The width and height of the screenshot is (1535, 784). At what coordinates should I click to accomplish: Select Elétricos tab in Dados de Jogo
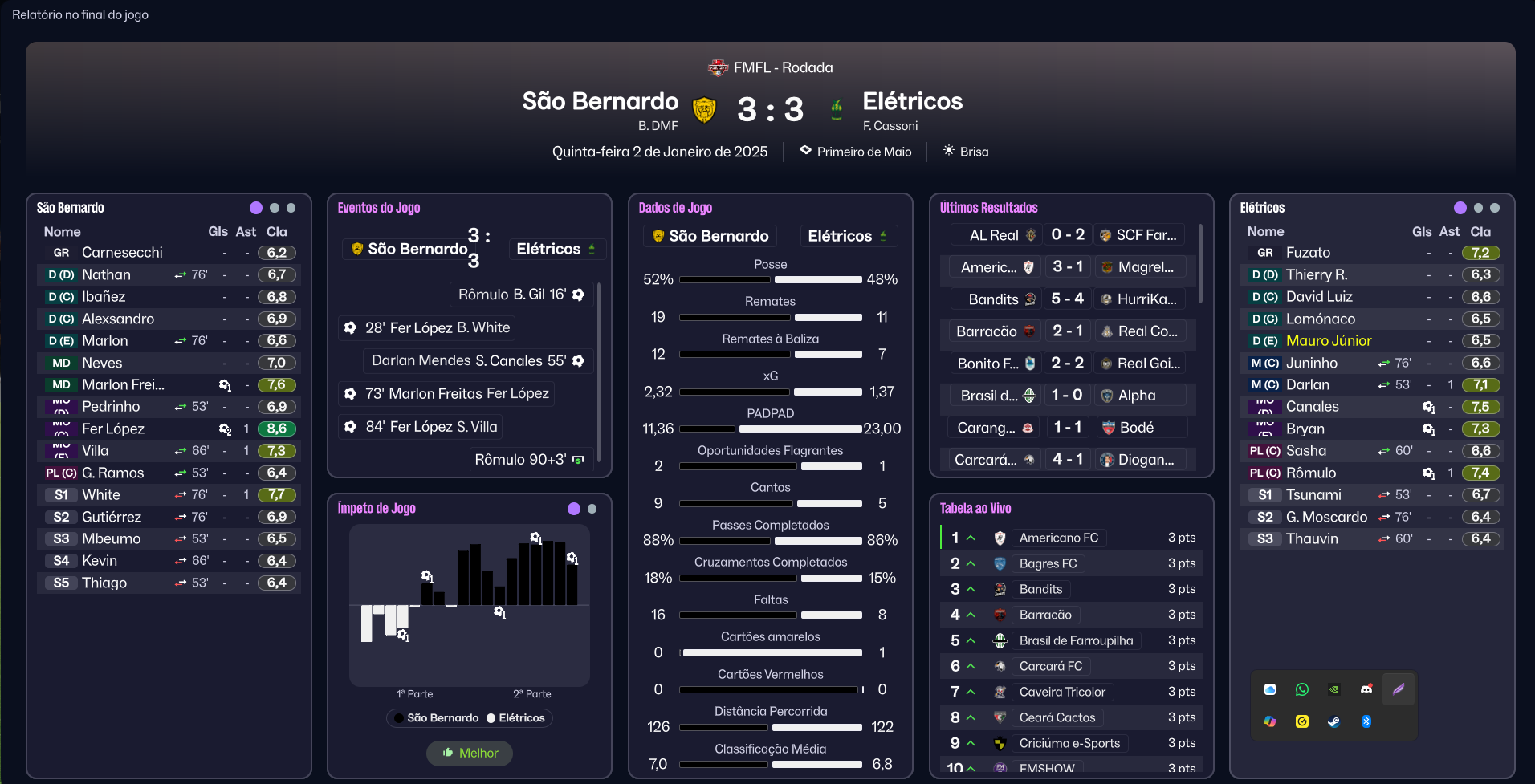[848, 236]
